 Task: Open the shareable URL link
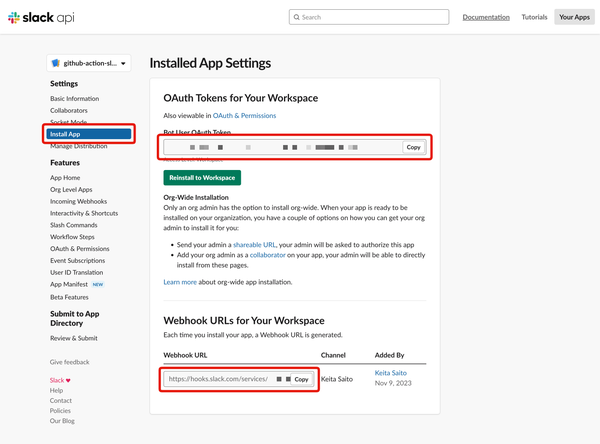click(254, 245)
